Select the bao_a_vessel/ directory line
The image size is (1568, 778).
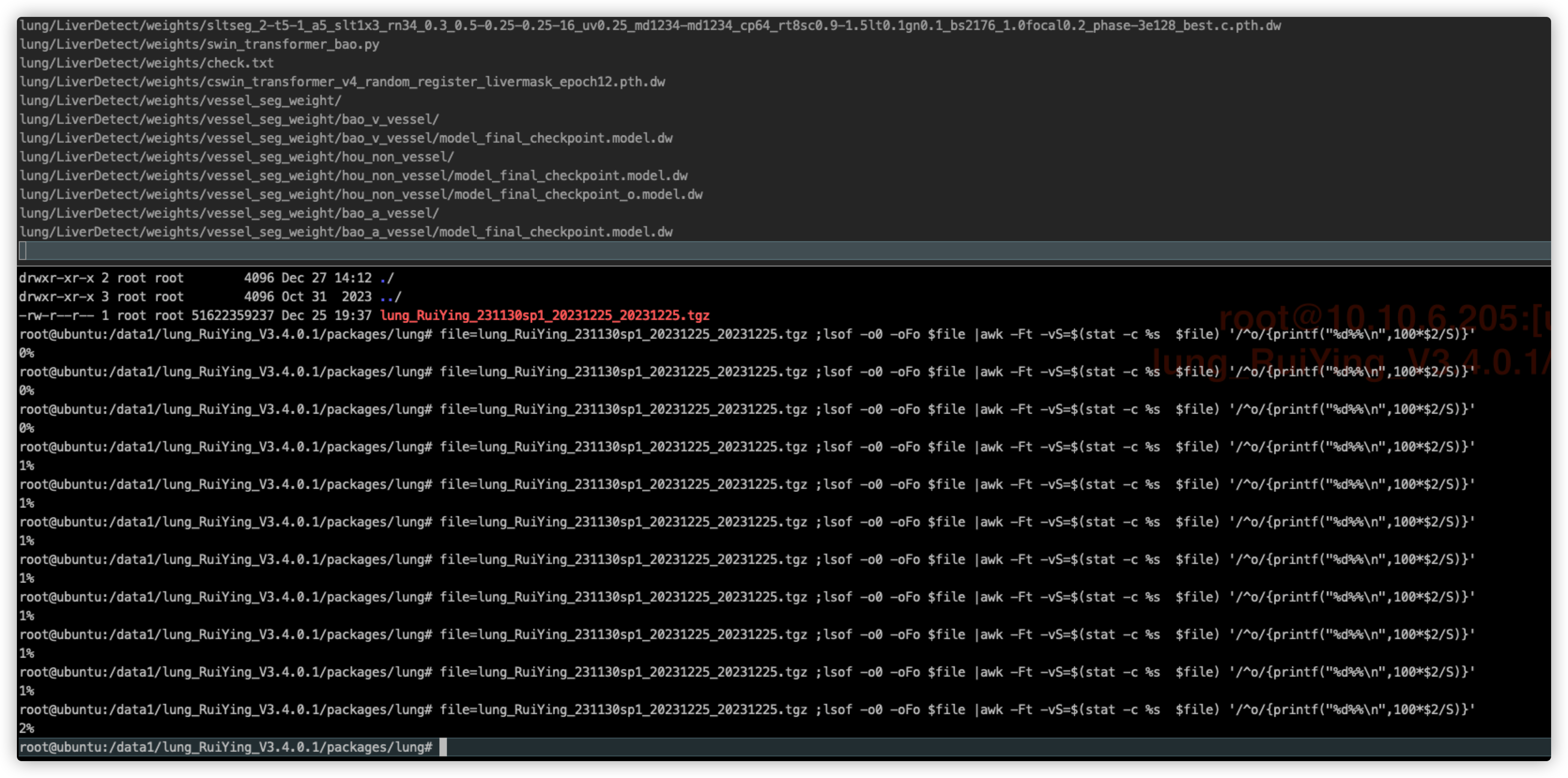point(229,214)
